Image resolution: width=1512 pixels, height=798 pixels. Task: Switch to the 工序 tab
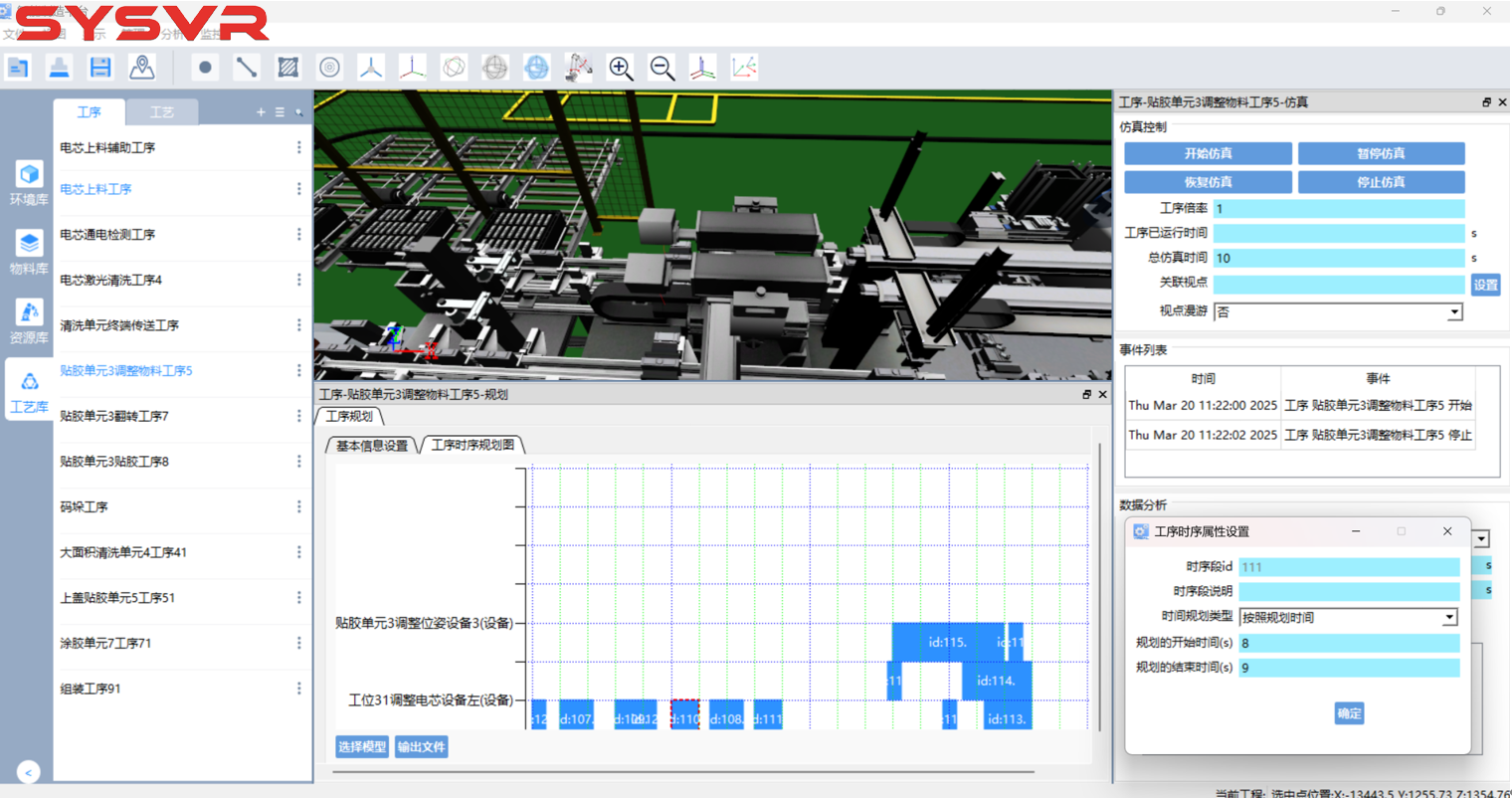coord(90,112)
